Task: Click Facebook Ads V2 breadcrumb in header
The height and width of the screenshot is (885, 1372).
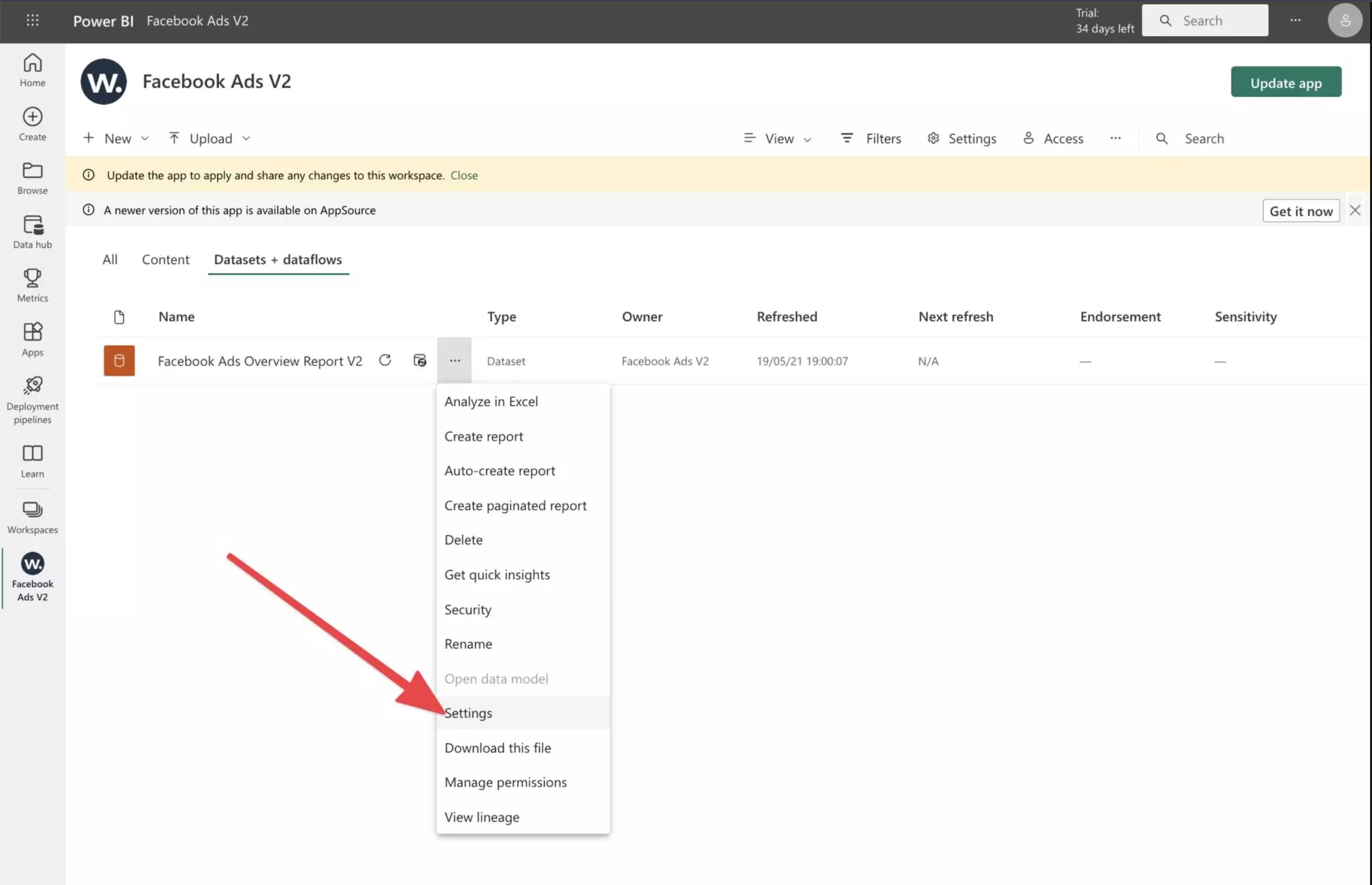Action: (x=197, y=21)
